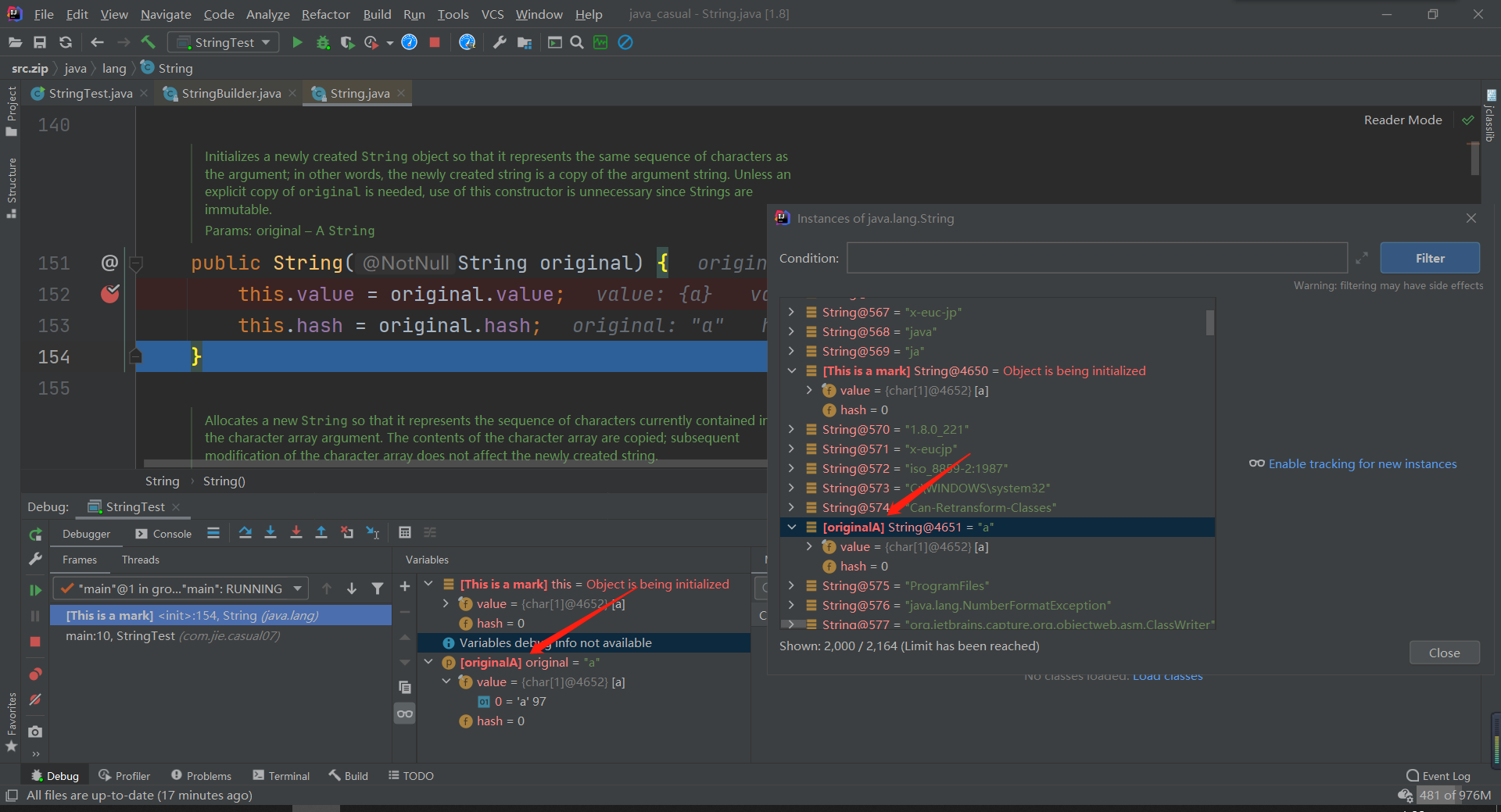Toggle show watches glasses icon in variables
This screenshot has height=812, width=1501.
tap(405, 714)
